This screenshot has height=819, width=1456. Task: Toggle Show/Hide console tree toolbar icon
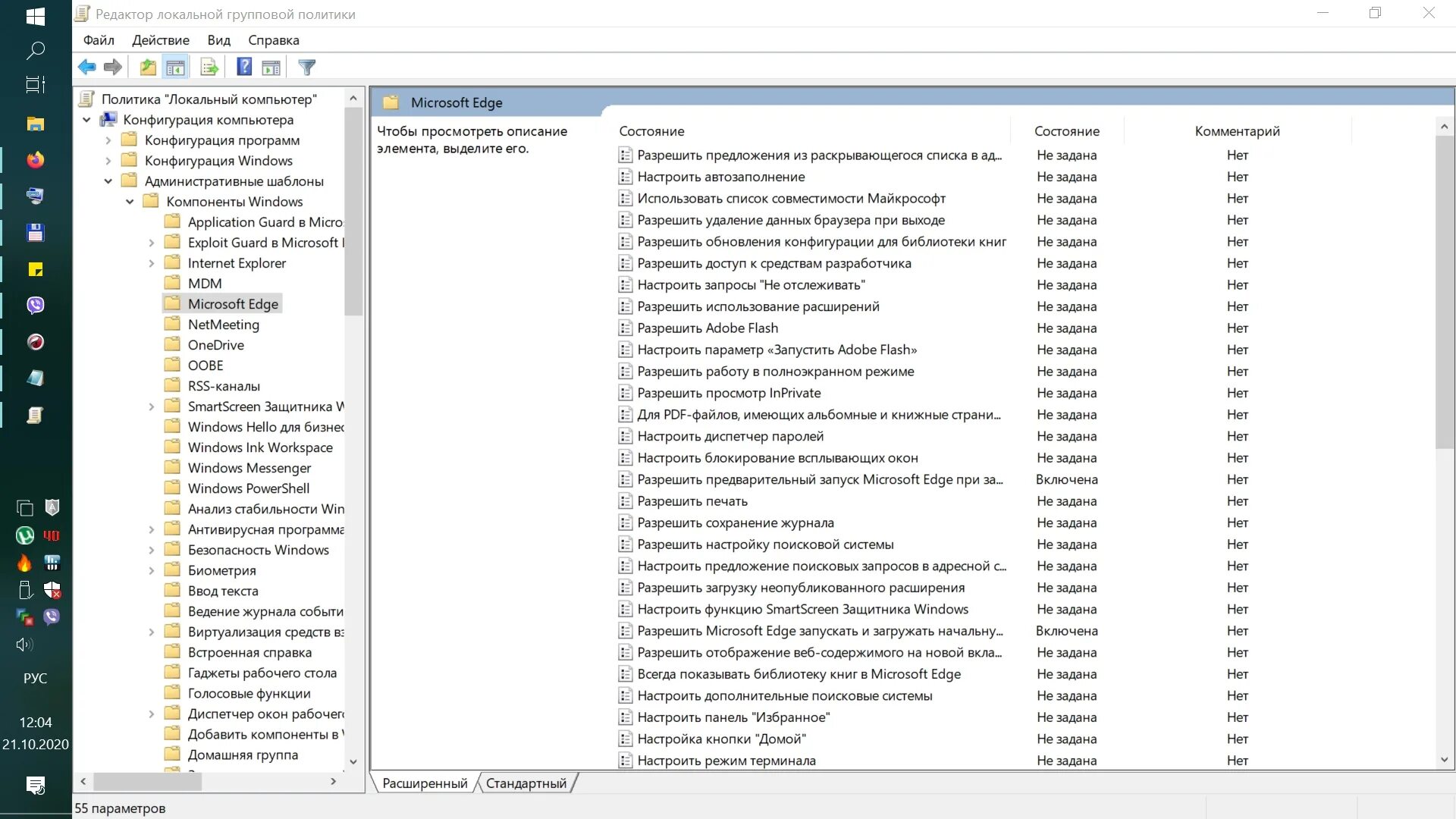pyautogui.click(x=175, y=67)
